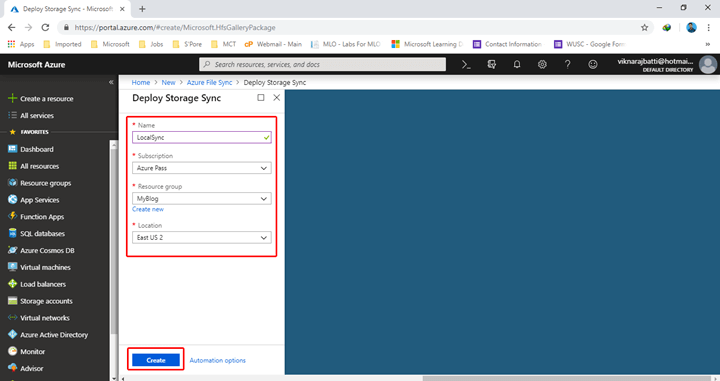The width and height of the screenshot is (720, 381).
Task: Click the Advisor icon in the sidebar
Action: tap(12, 368)
